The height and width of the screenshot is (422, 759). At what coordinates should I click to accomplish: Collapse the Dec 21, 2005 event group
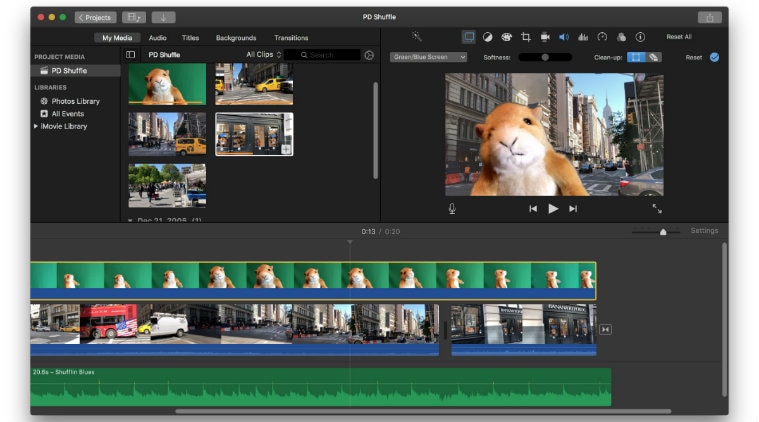130,220
